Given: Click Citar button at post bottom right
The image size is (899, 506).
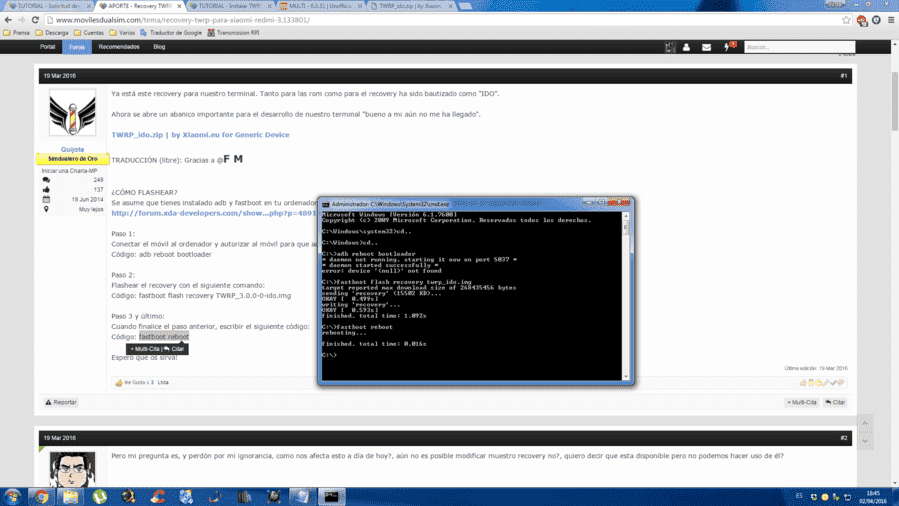Looking at the screenshot, I should pos(835,402).
